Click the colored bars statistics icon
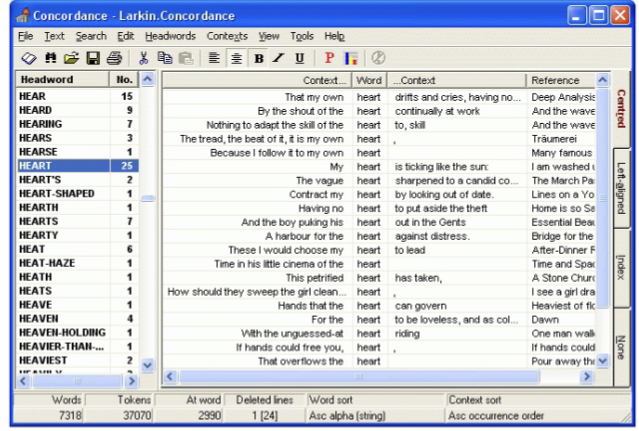The height and width of the screenshot is (431, 639). tap(351, 58)
